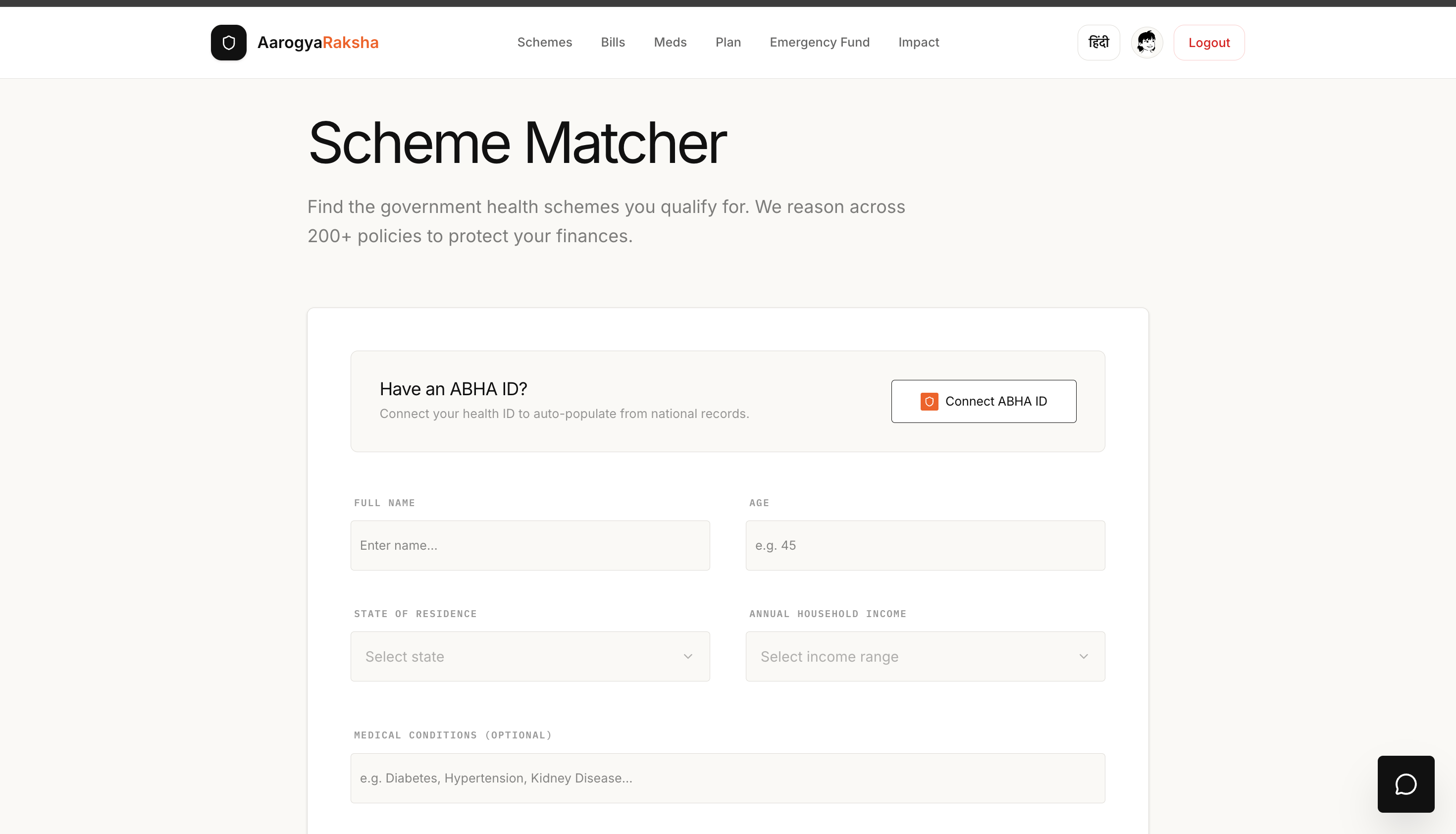Switch language to Hindi
Screen dimensions: 1456x834
[x=1098, y=43]
